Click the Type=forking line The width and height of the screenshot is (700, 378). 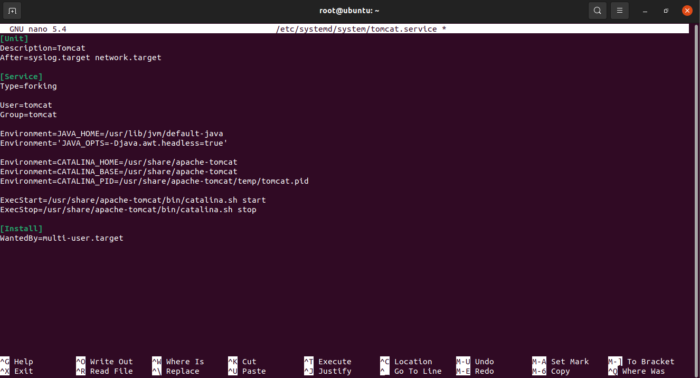(29, 86)
